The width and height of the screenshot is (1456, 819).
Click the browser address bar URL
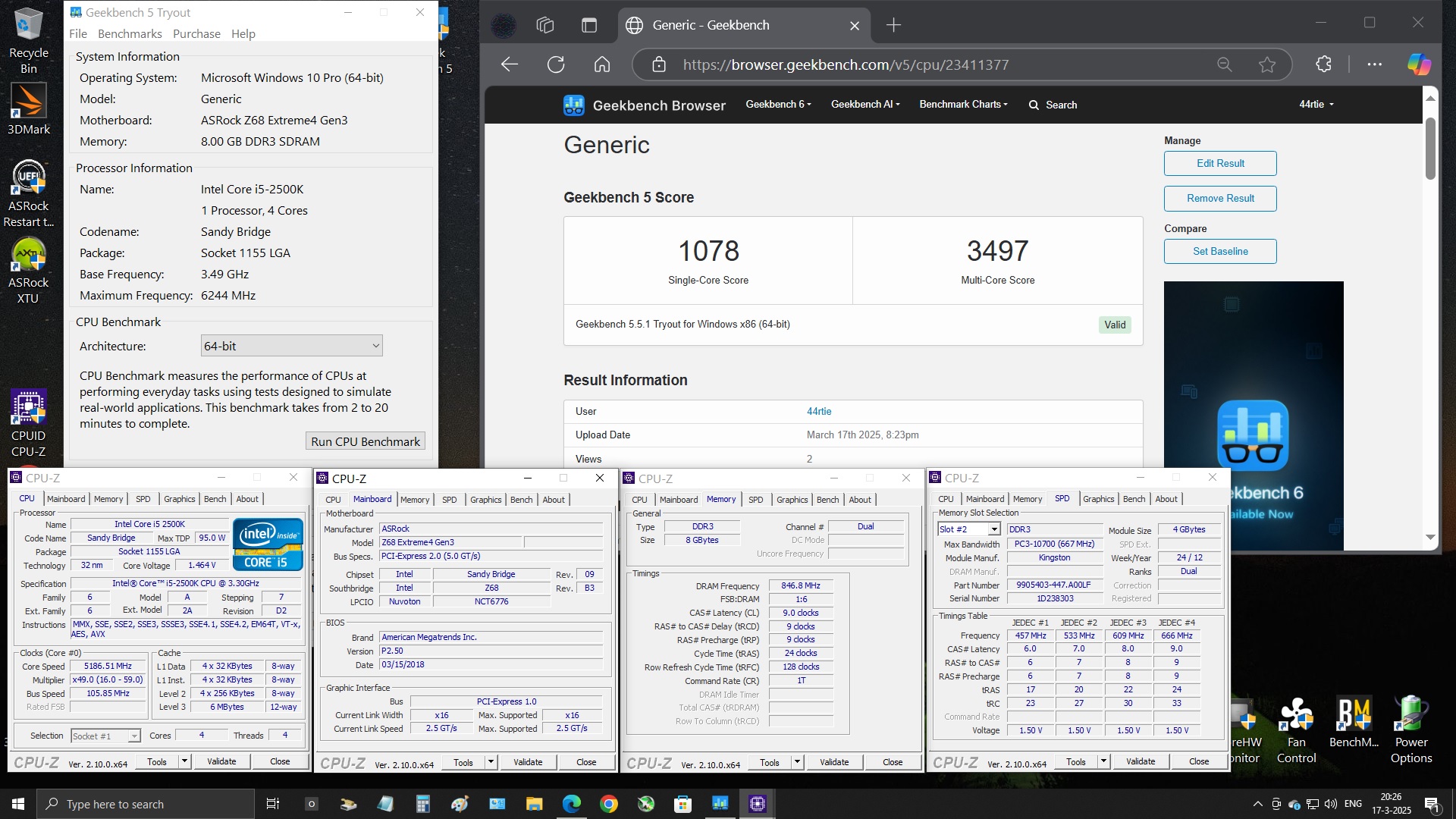click(846, 64)
